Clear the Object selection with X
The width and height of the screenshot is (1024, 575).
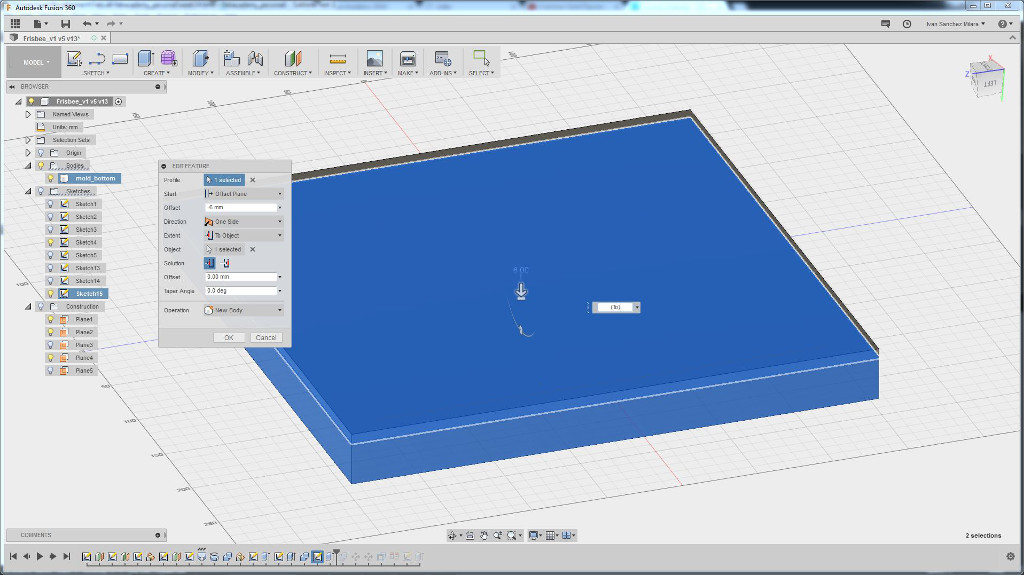pyautogui.click(x=253, y=250)
